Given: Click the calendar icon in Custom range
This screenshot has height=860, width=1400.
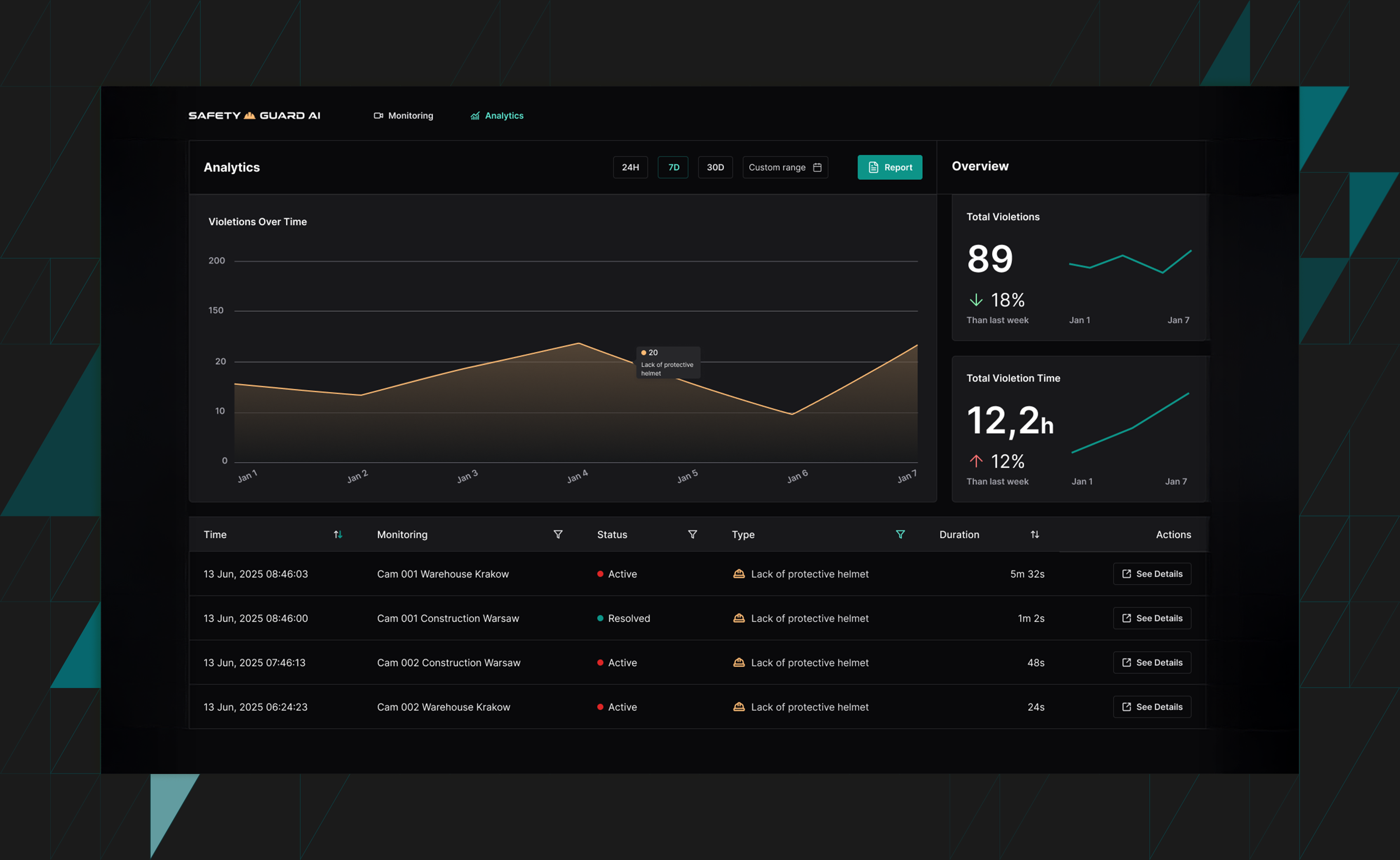Looking at the screenshot, I should point(817,167).
